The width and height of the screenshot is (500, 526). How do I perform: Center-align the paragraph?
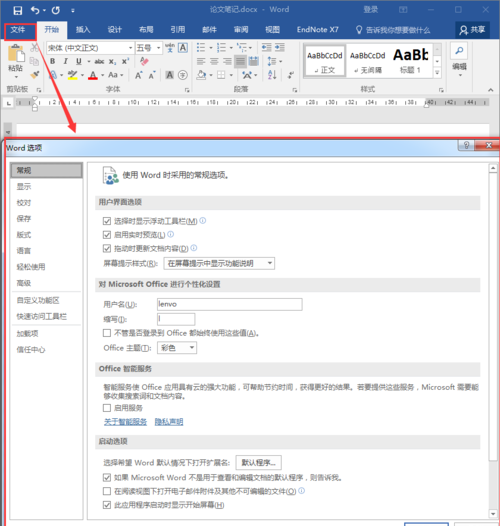[214, 61]
